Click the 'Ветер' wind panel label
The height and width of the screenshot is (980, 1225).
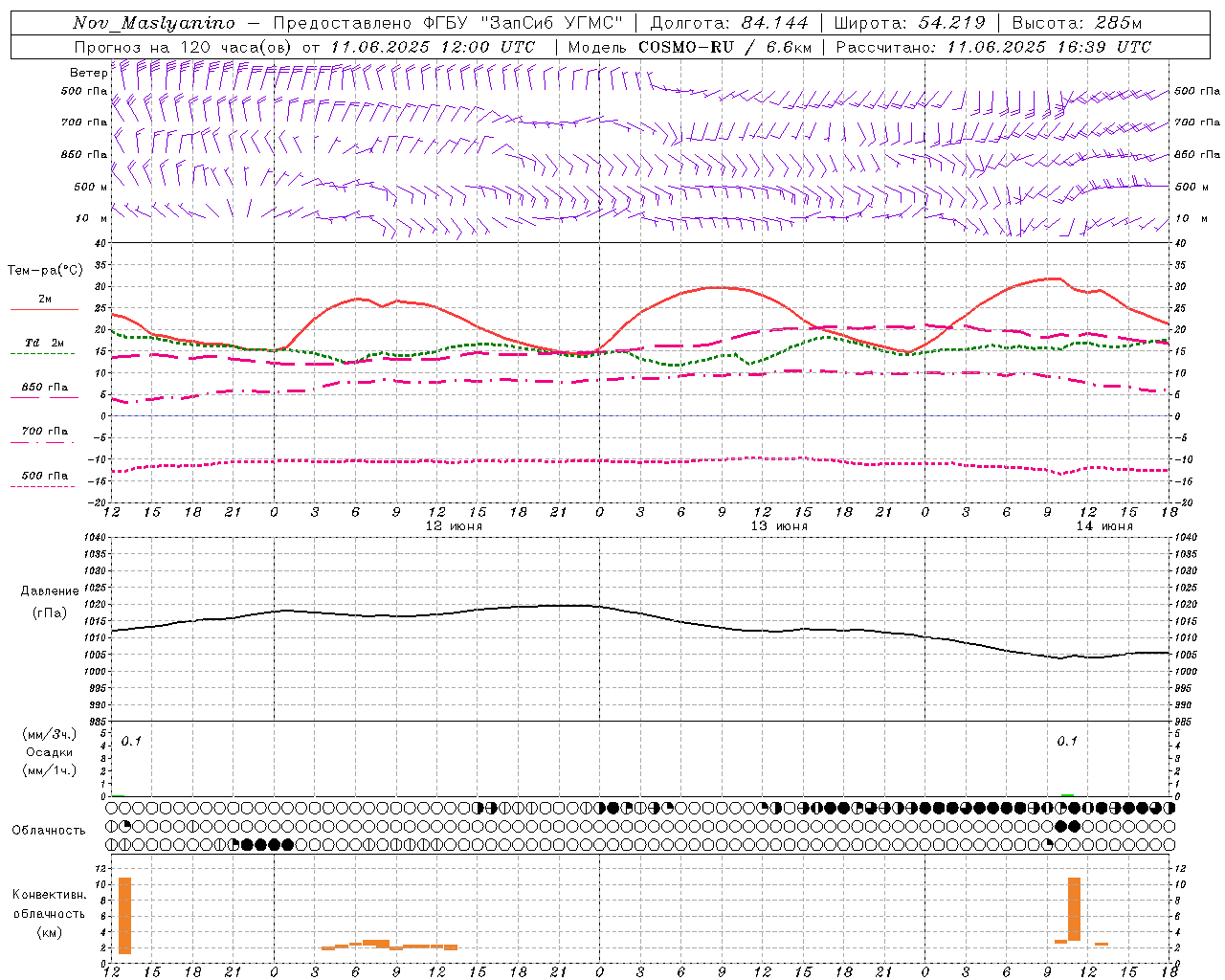(88, 73)
